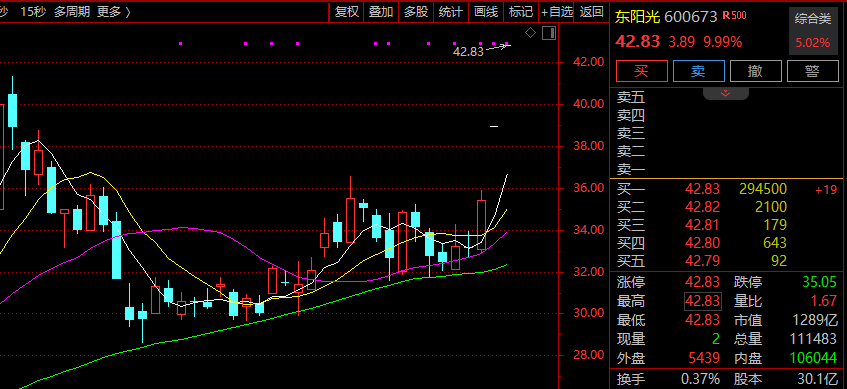Click the 撤 cancel order button

756,71
